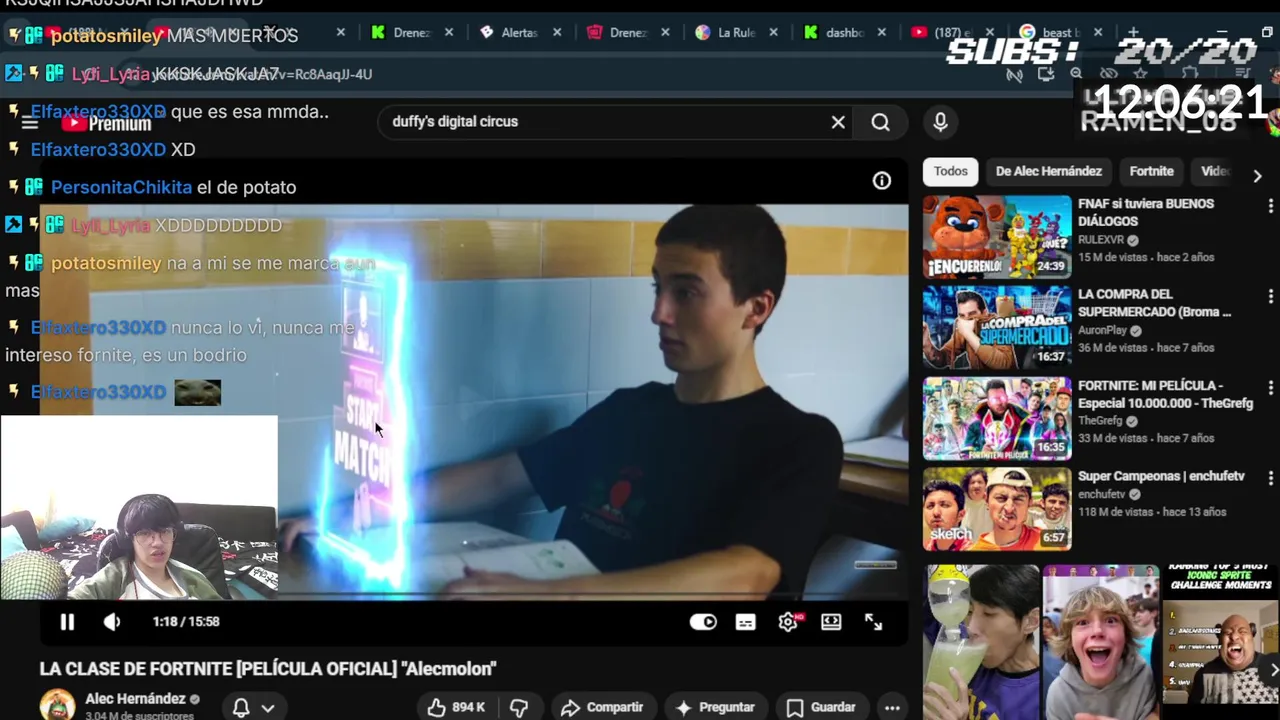This screenshot has height=720, width=1280.
Task: Close the La Rule browser tab
Action: (773, 32)
